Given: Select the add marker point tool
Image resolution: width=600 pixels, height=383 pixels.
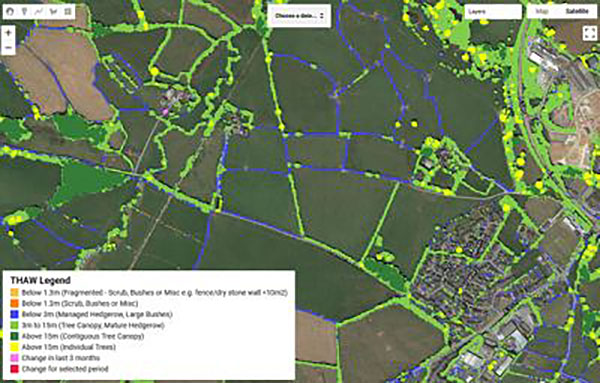Looking at the screenshot, I should point(24,12).
